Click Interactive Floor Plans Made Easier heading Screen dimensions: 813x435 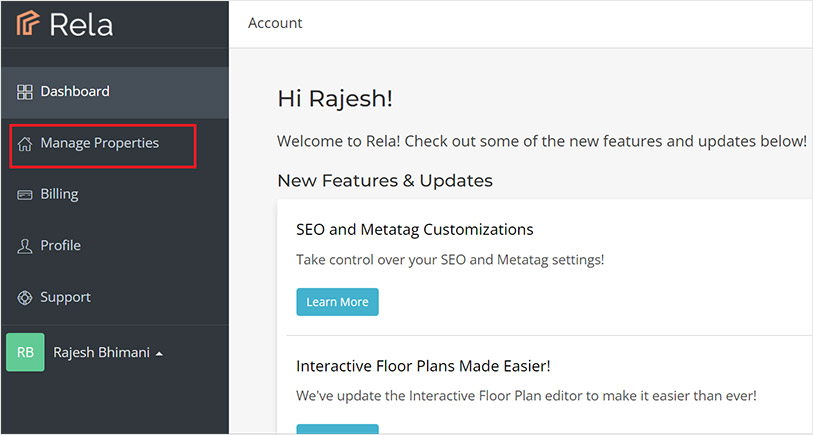(423, 366)
